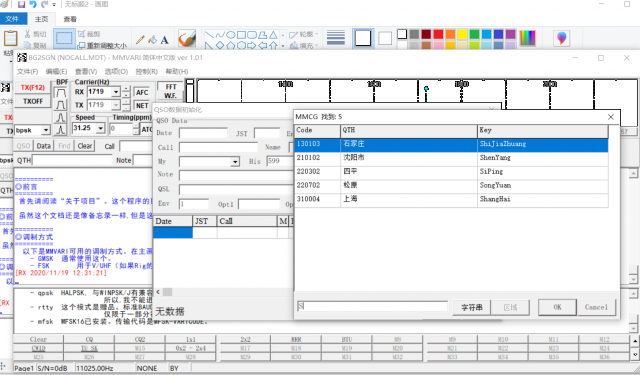Click the QTH input field in MMVARI

pos(72,160)
